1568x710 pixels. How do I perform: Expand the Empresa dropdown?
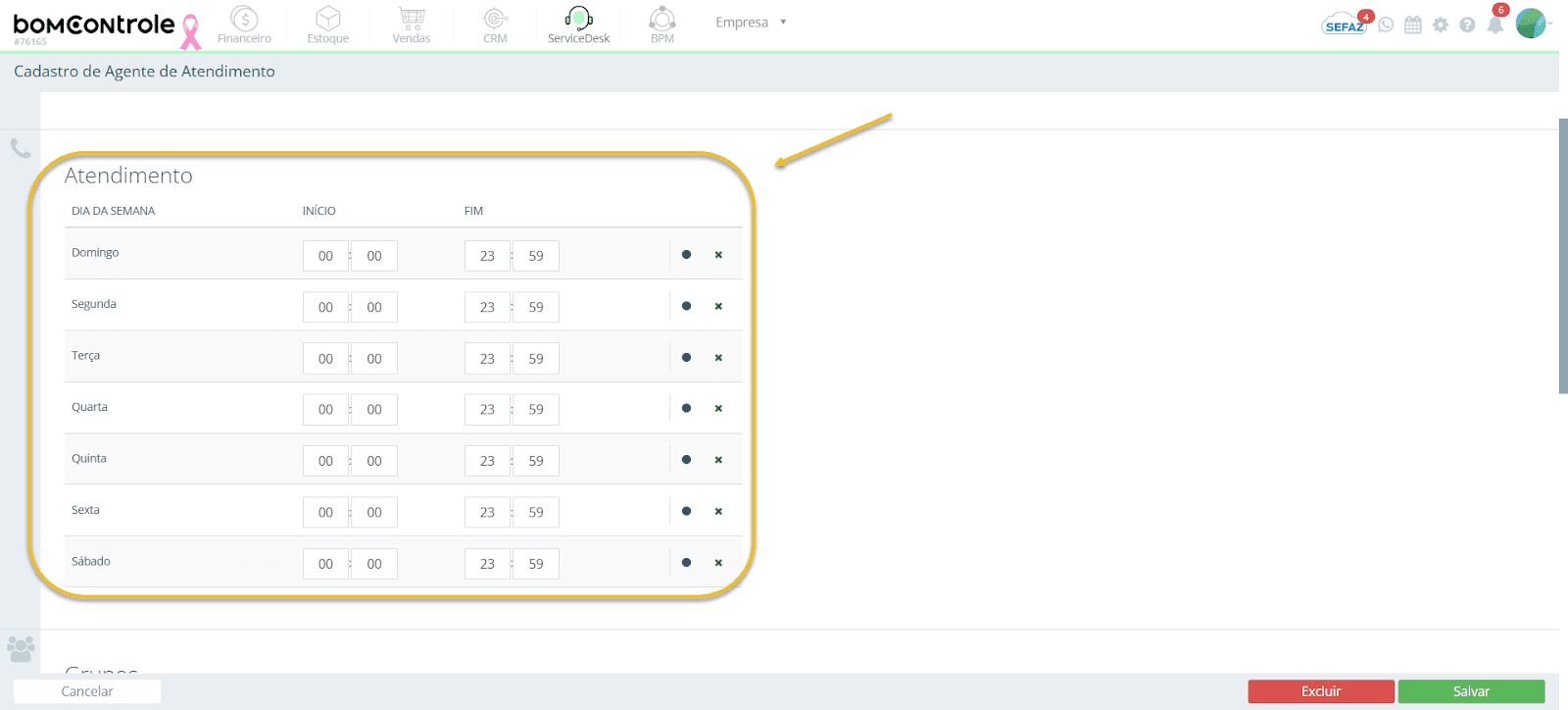tap(751, 22)
